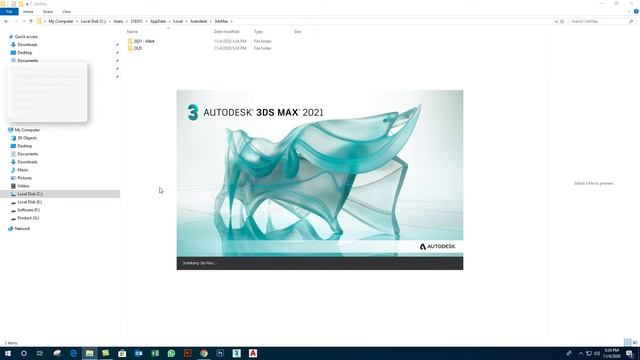The height and width of the screenshot is (360, 640).
Task: Open 3ds Max taskbar icon
Action: 236,353
